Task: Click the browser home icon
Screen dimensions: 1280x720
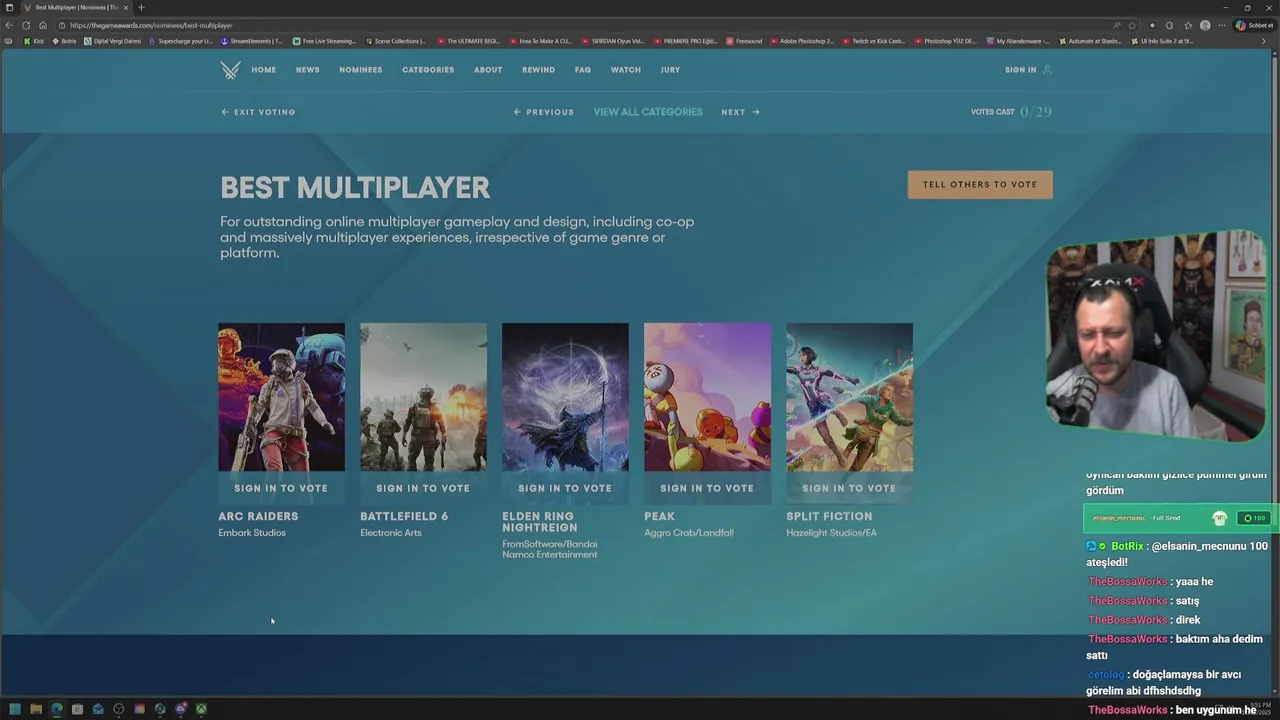Action: [x=43, y=25]
